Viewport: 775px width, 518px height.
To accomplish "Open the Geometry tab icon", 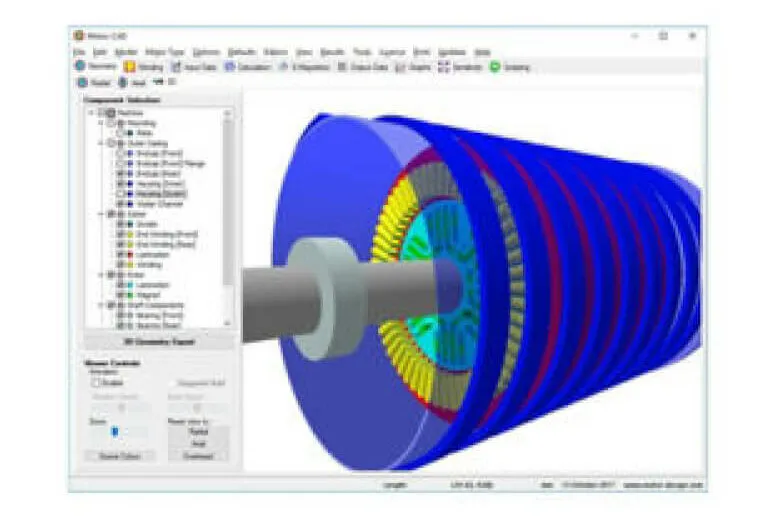I will (81, 67).
